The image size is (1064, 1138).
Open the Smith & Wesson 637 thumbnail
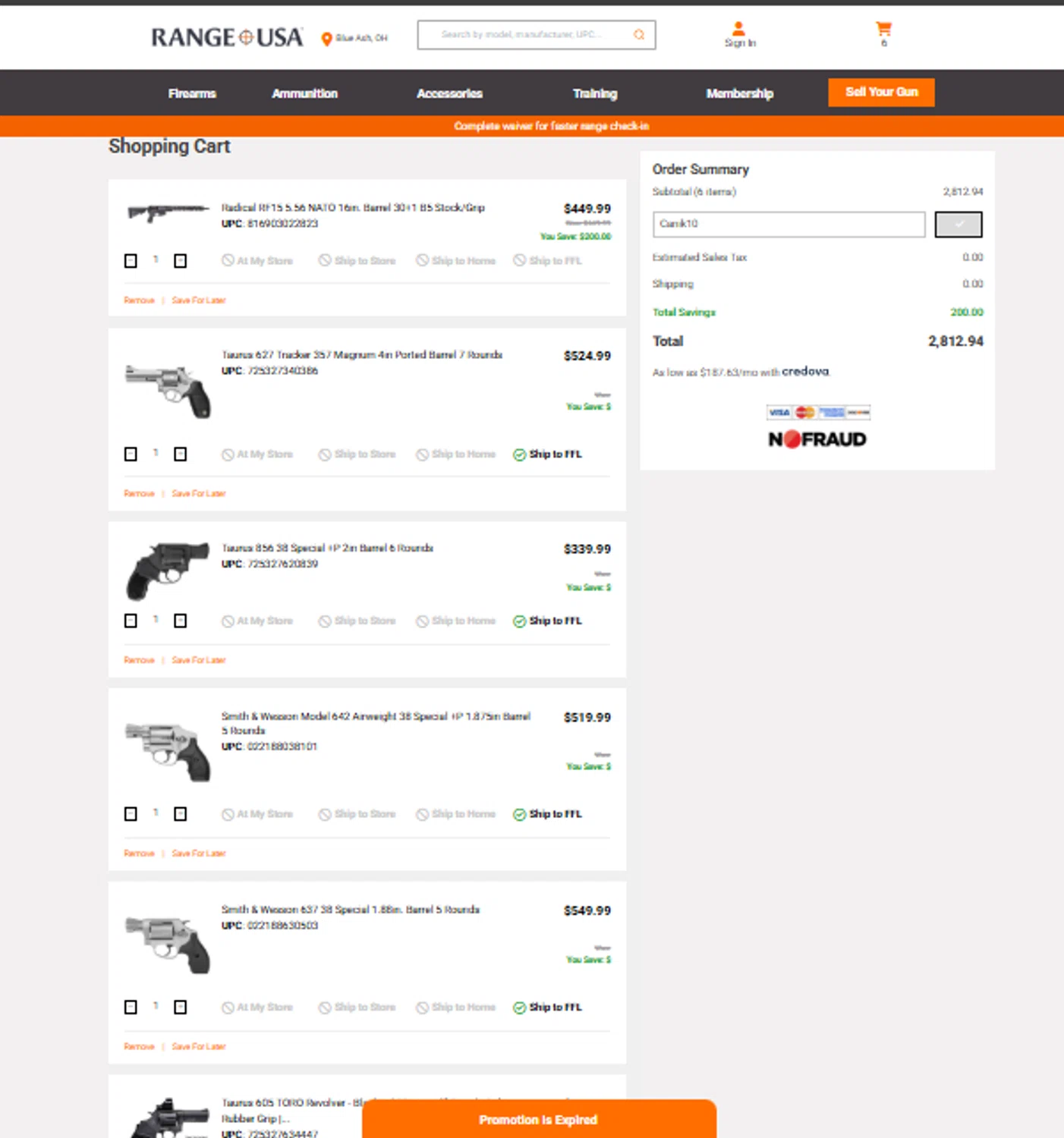click(168, 945)
